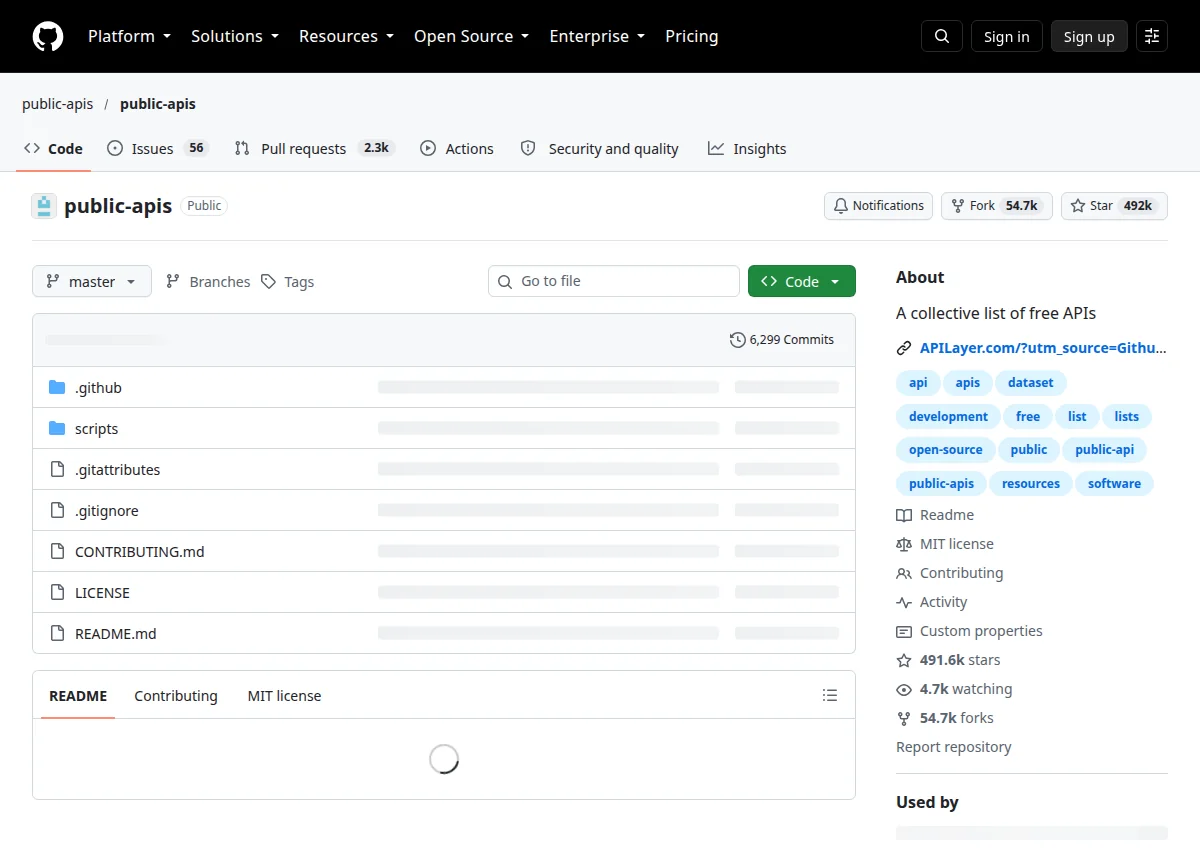Open Security and quality tab

pos(600,148)
